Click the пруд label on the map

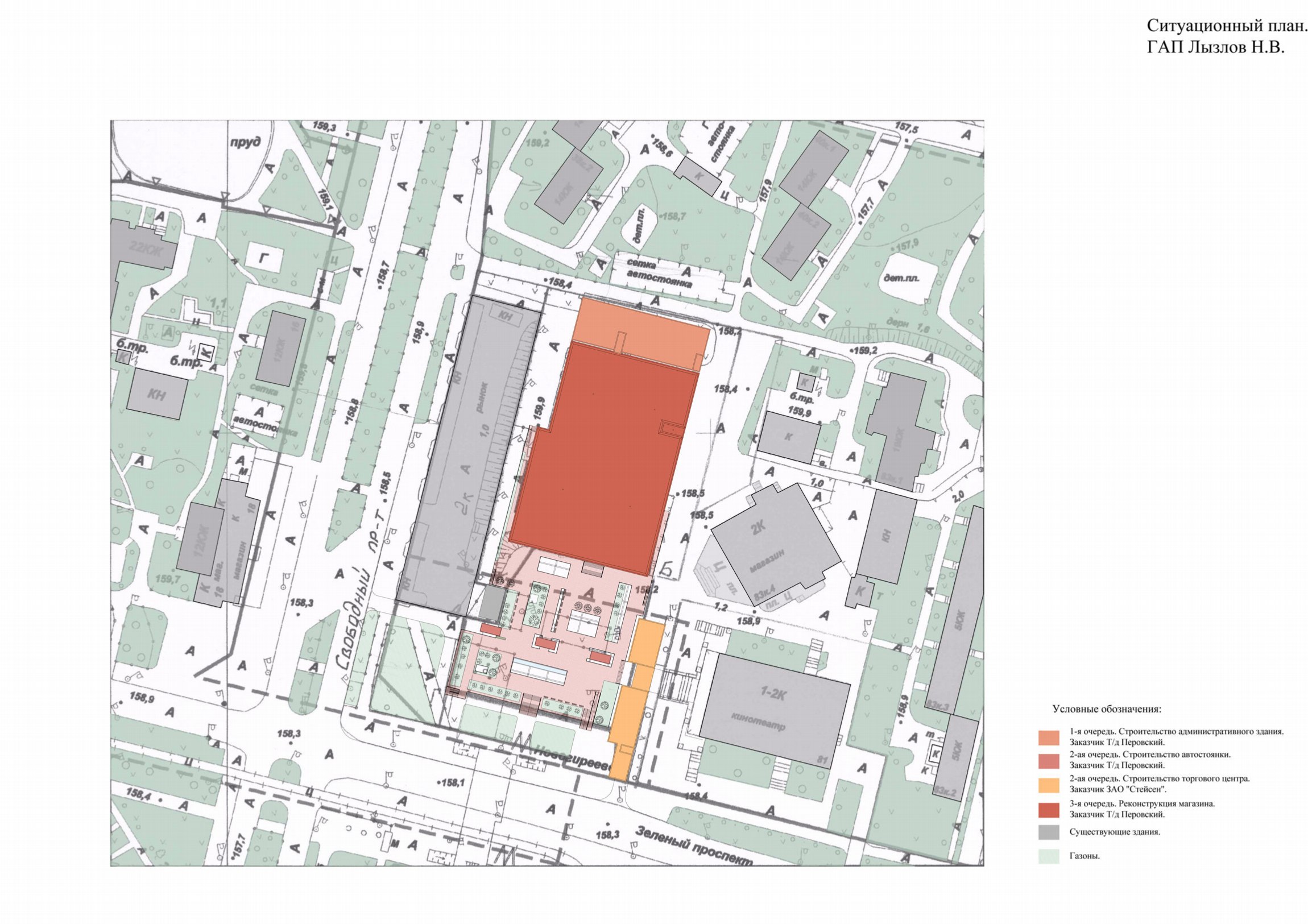pos(245,141)
